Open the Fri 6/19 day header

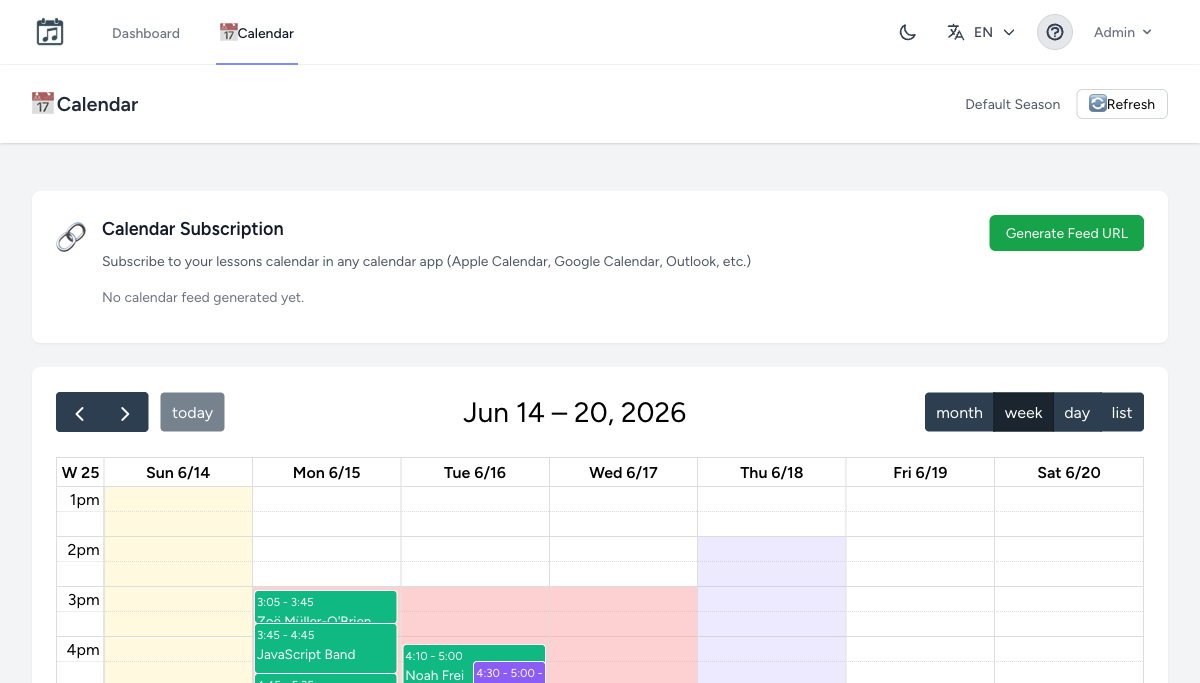pyautogui.click(x=920, y=472)
